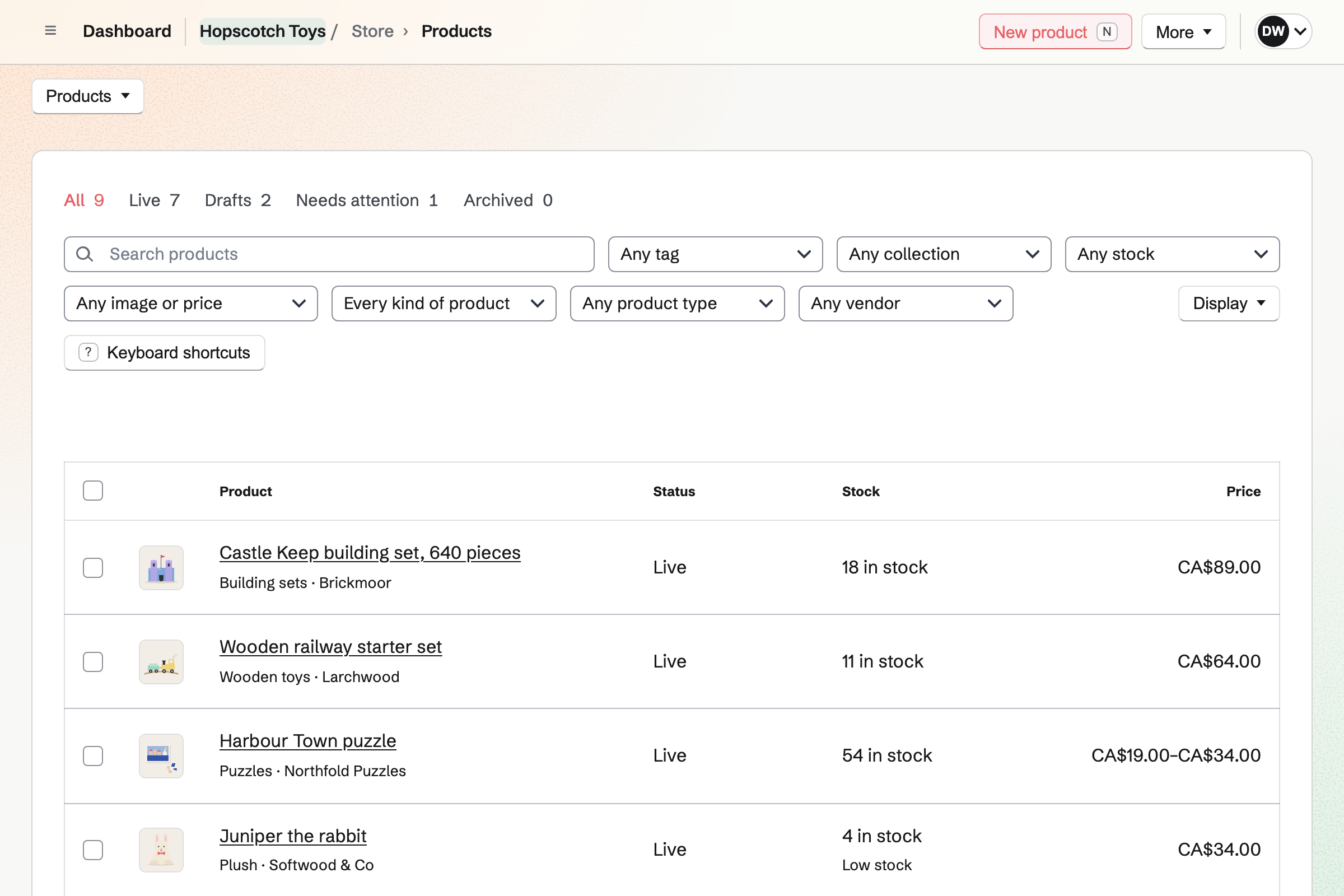This screenshot has width=1344, height=896.
Task: Expand the Any tag filter dropdown
Action: [x=716, y=254]
